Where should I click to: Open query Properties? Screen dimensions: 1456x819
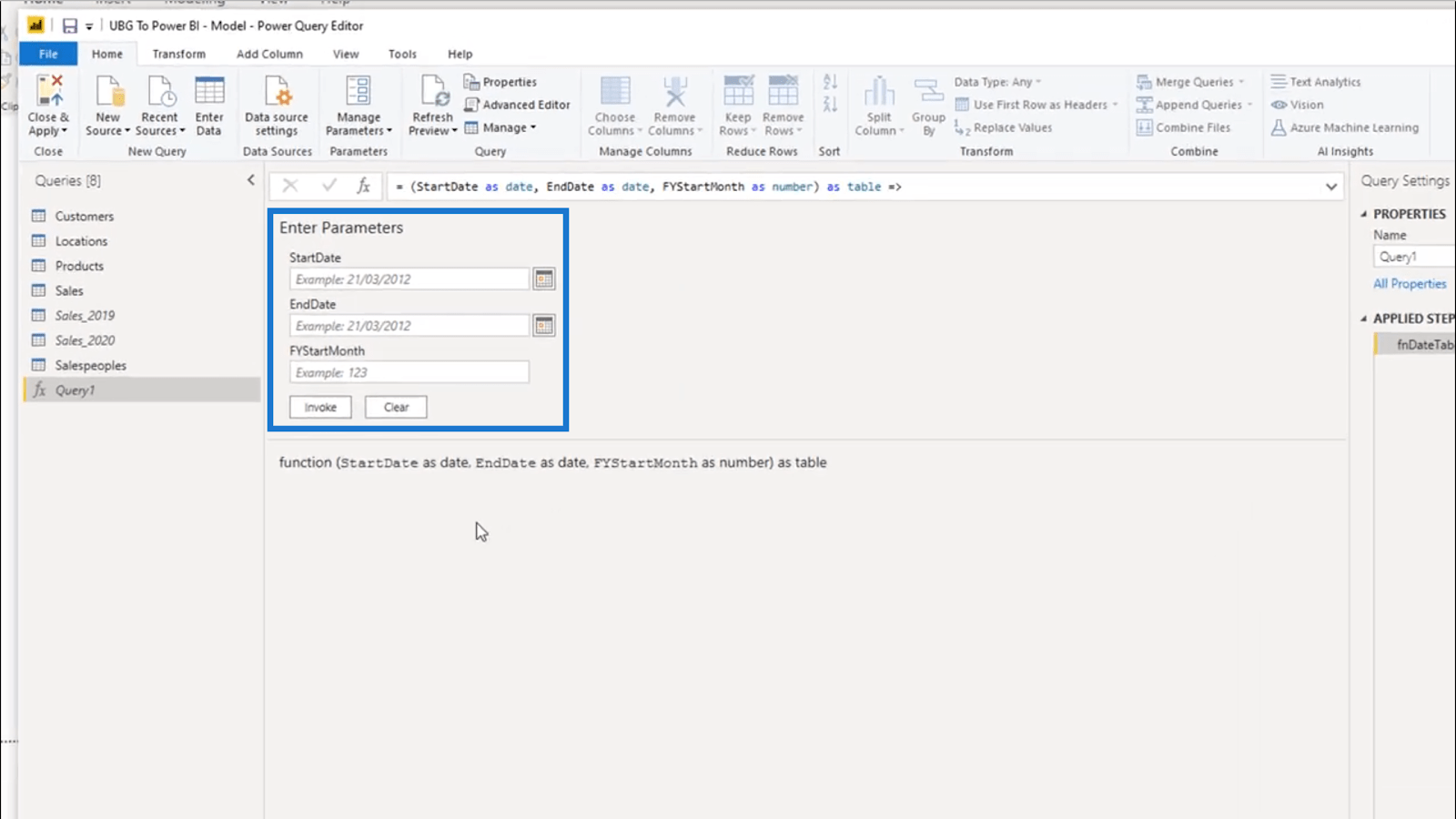(500, 82)
